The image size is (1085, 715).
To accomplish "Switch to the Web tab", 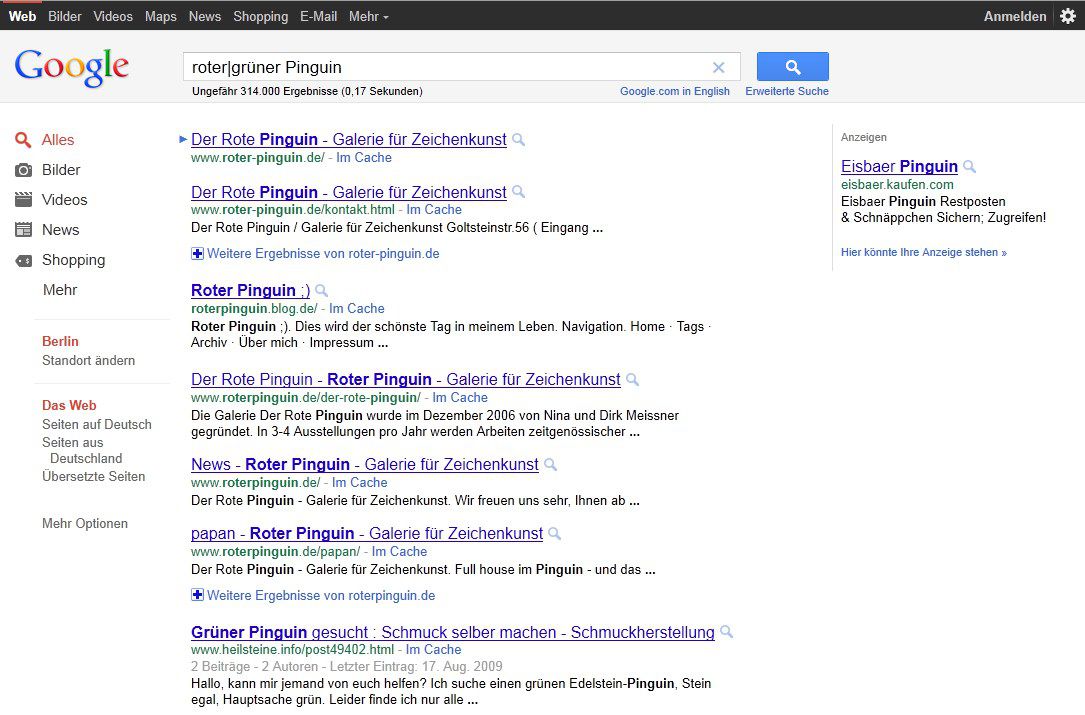I will click(22, 16).
